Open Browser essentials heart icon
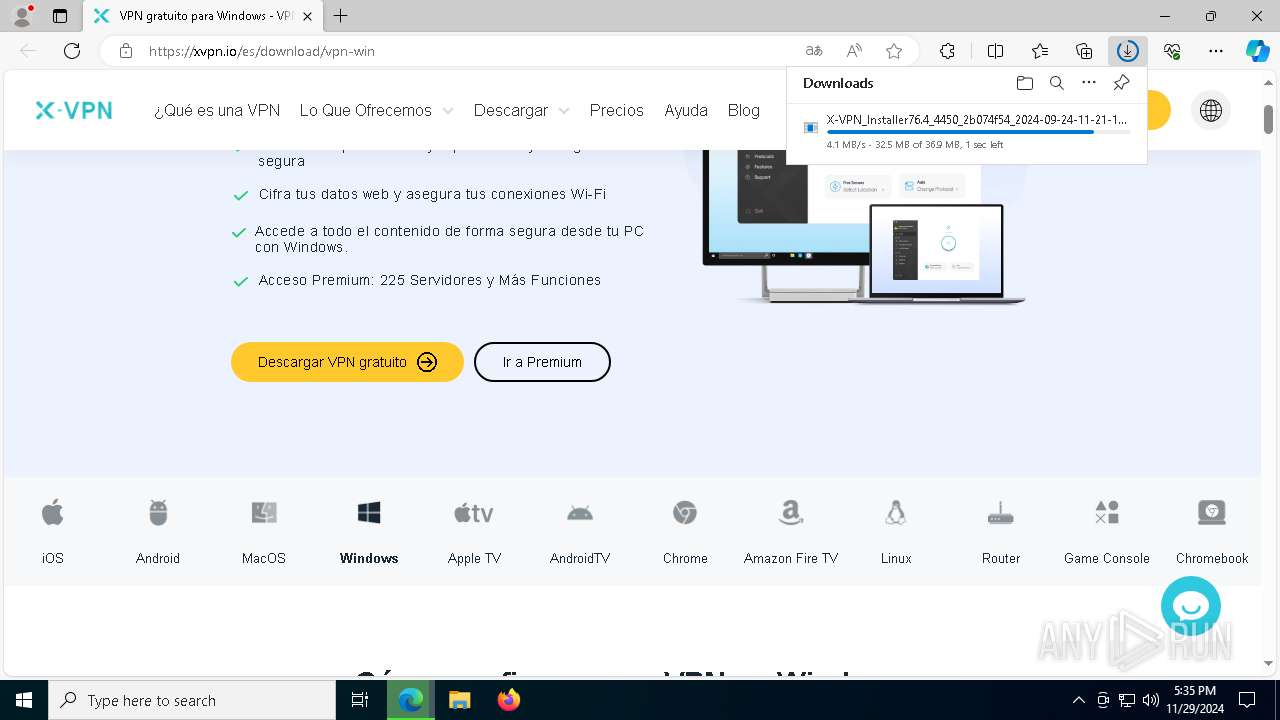1280x720 pixels. point(1172,51)
